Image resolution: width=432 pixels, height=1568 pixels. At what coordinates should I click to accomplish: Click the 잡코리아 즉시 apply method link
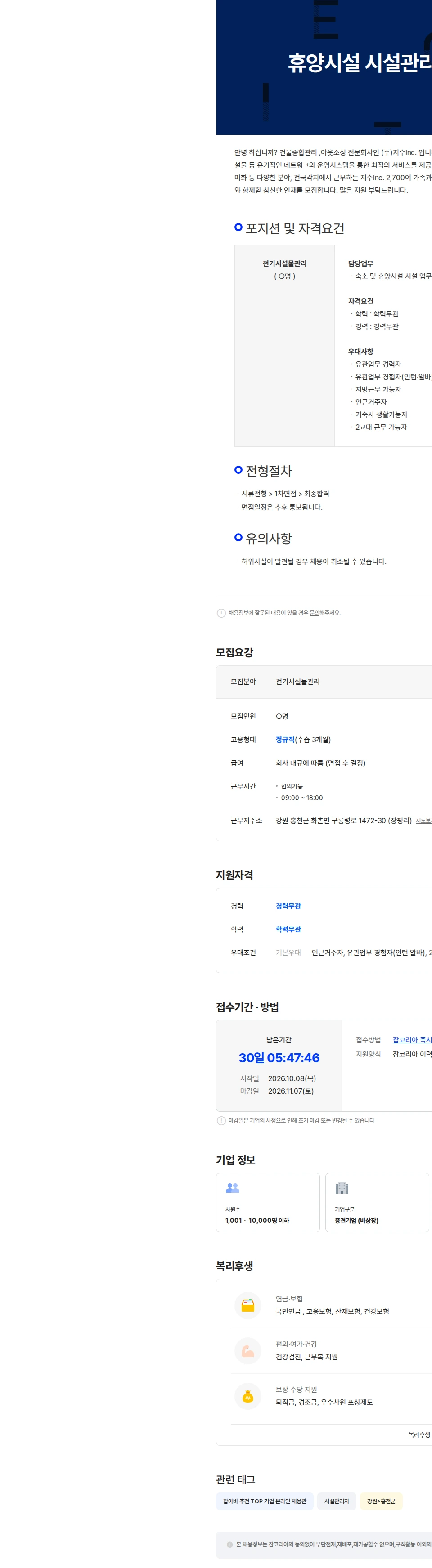pyautogui.click(x=412, y=1040)
